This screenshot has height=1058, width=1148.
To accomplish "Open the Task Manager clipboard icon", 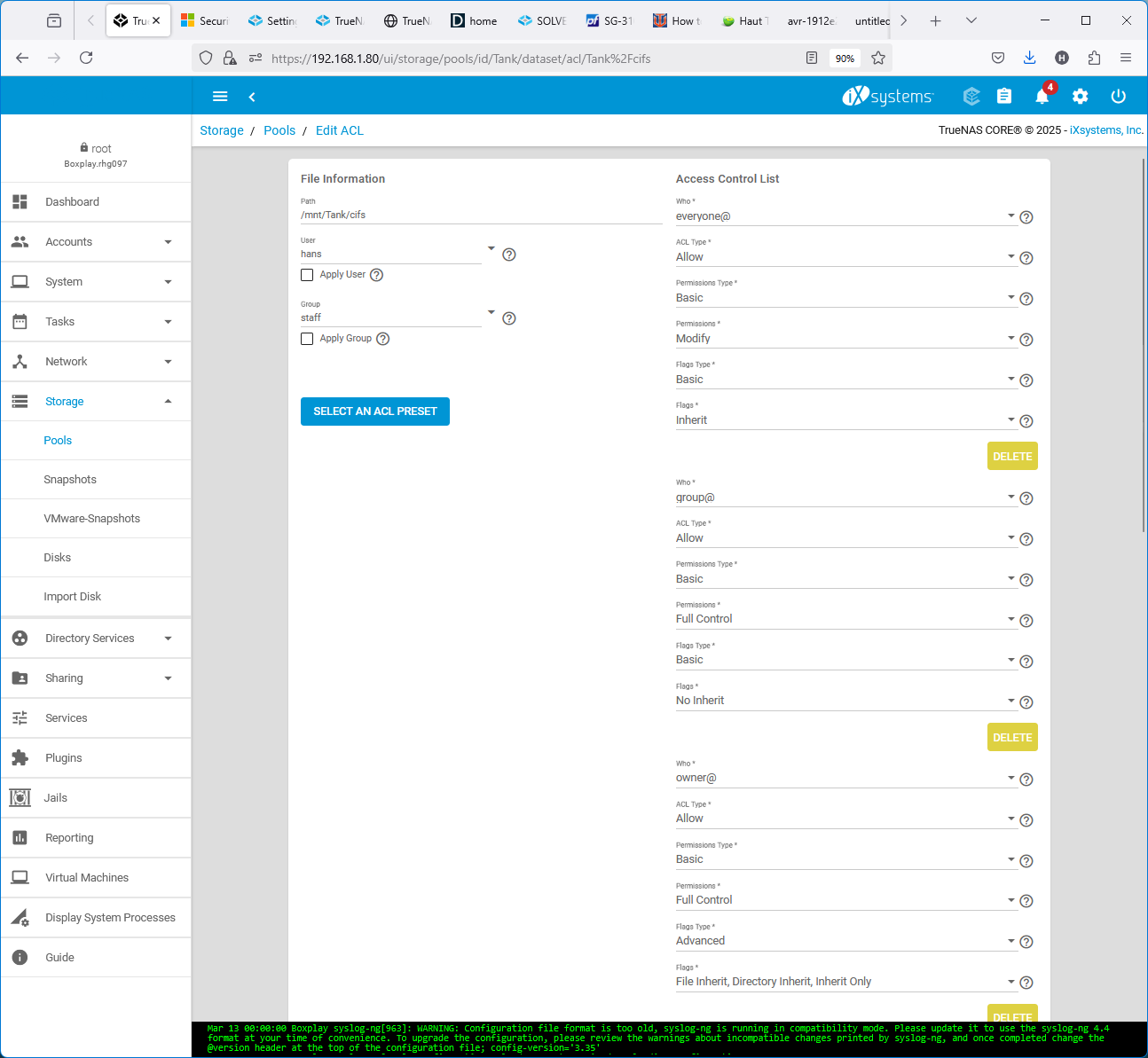I will pyautogui.click(x=1004, y=96).
